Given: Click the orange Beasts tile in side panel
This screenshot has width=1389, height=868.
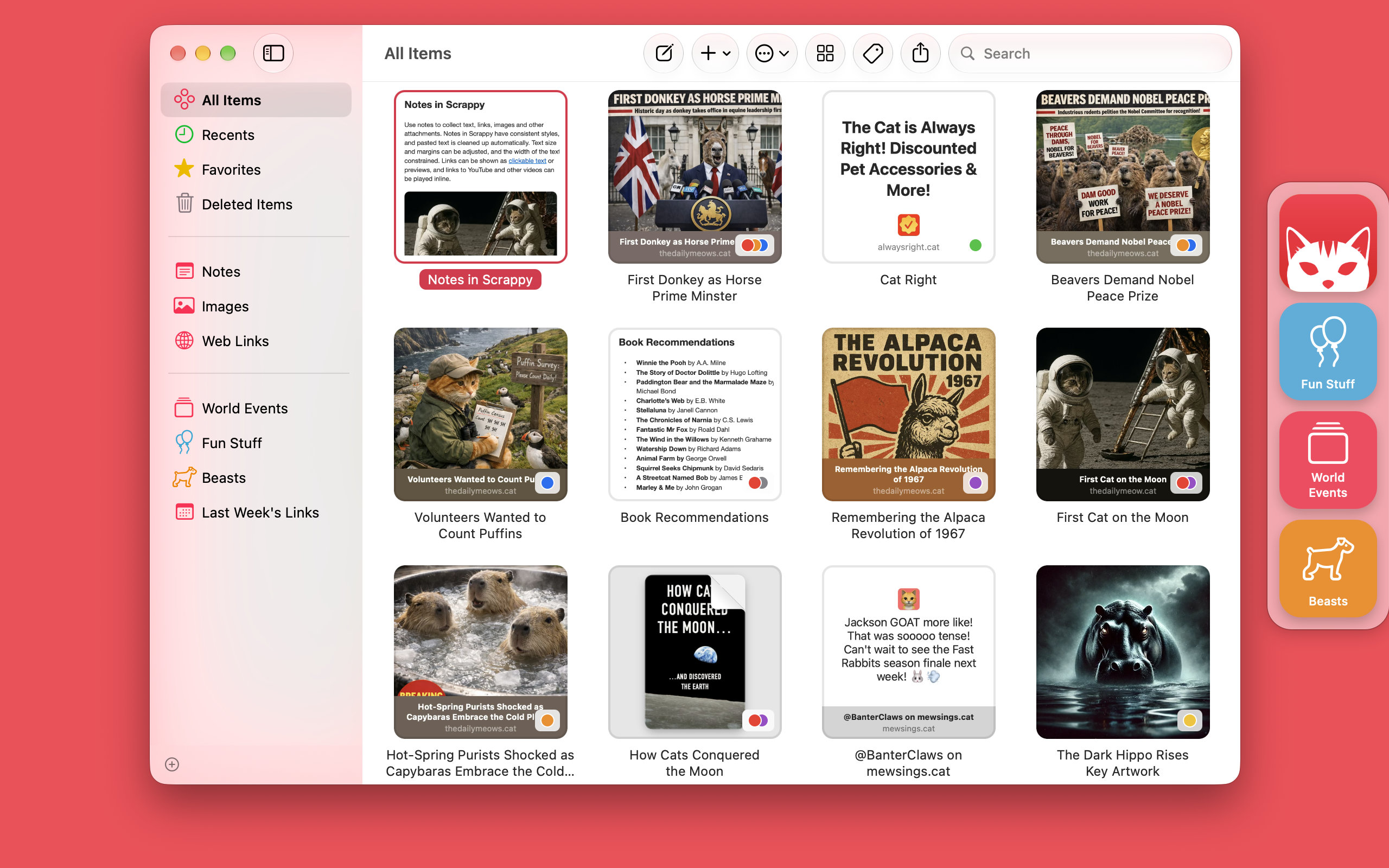Looking at the screenshot, I should click(1328, 569).
